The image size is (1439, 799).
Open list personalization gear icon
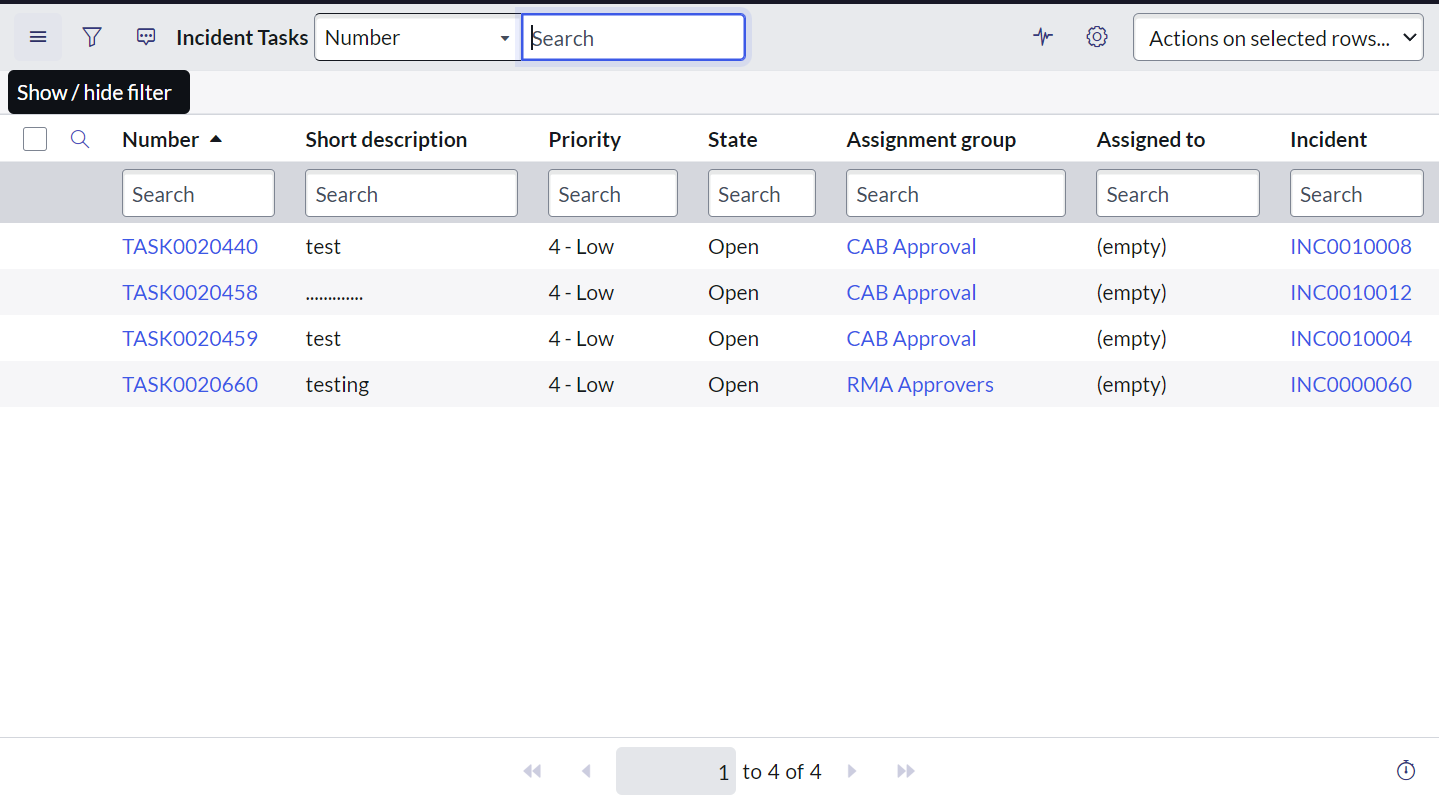tap(1096, 37)
